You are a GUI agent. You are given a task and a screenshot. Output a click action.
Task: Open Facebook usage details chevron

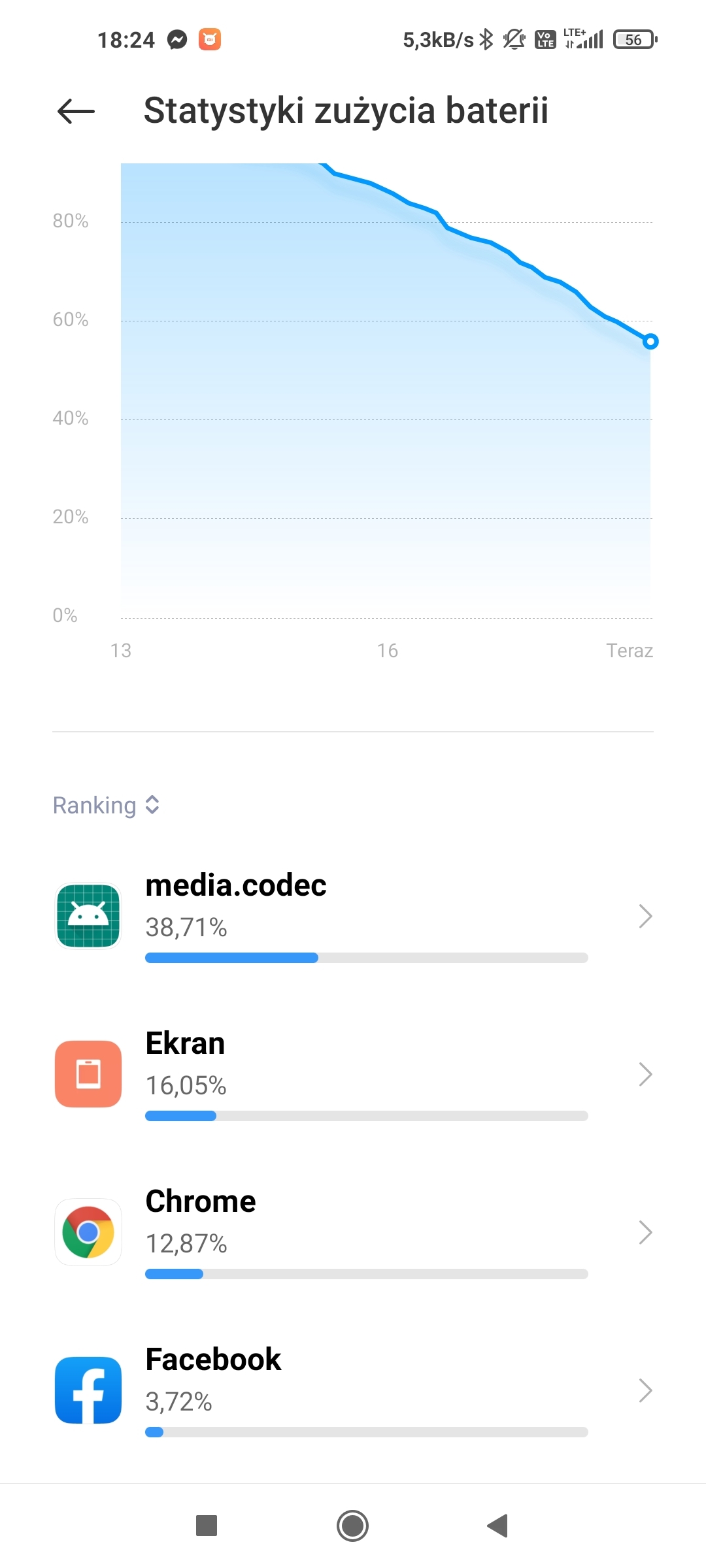645,1390
